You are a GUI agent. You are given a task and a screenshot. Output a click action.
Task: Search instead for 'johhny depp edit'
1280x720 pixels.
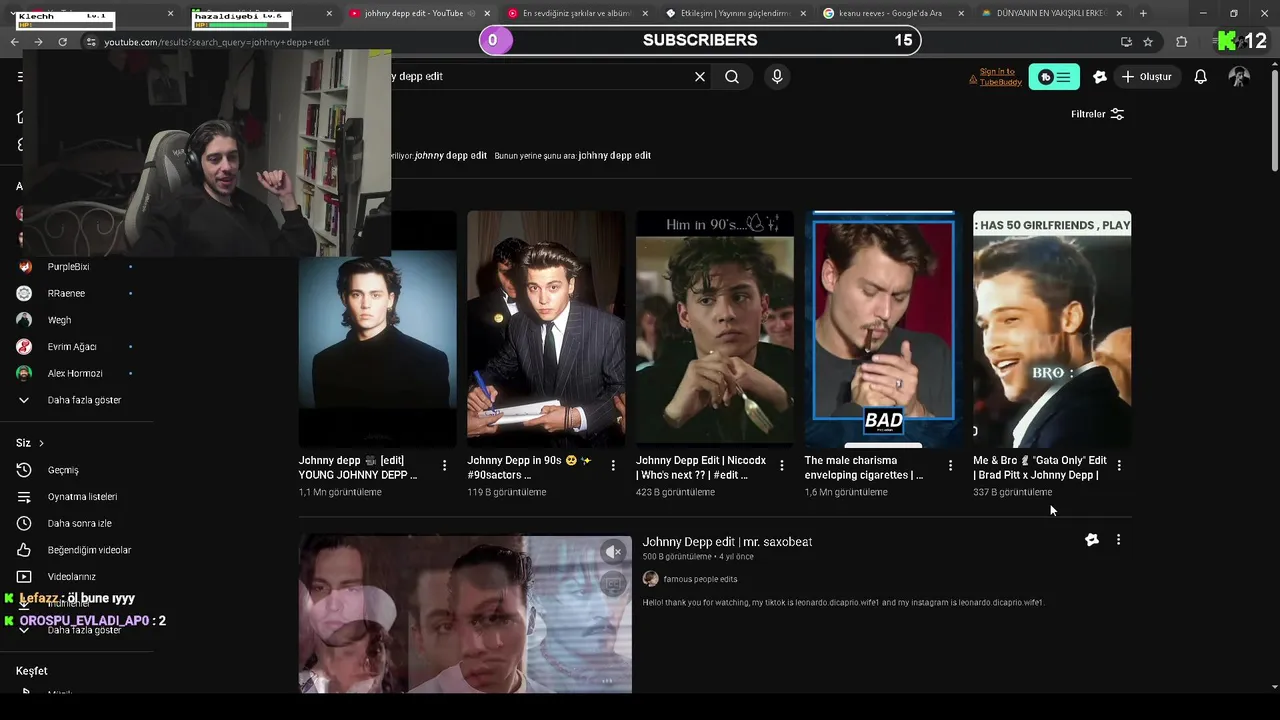coord(614,156)
